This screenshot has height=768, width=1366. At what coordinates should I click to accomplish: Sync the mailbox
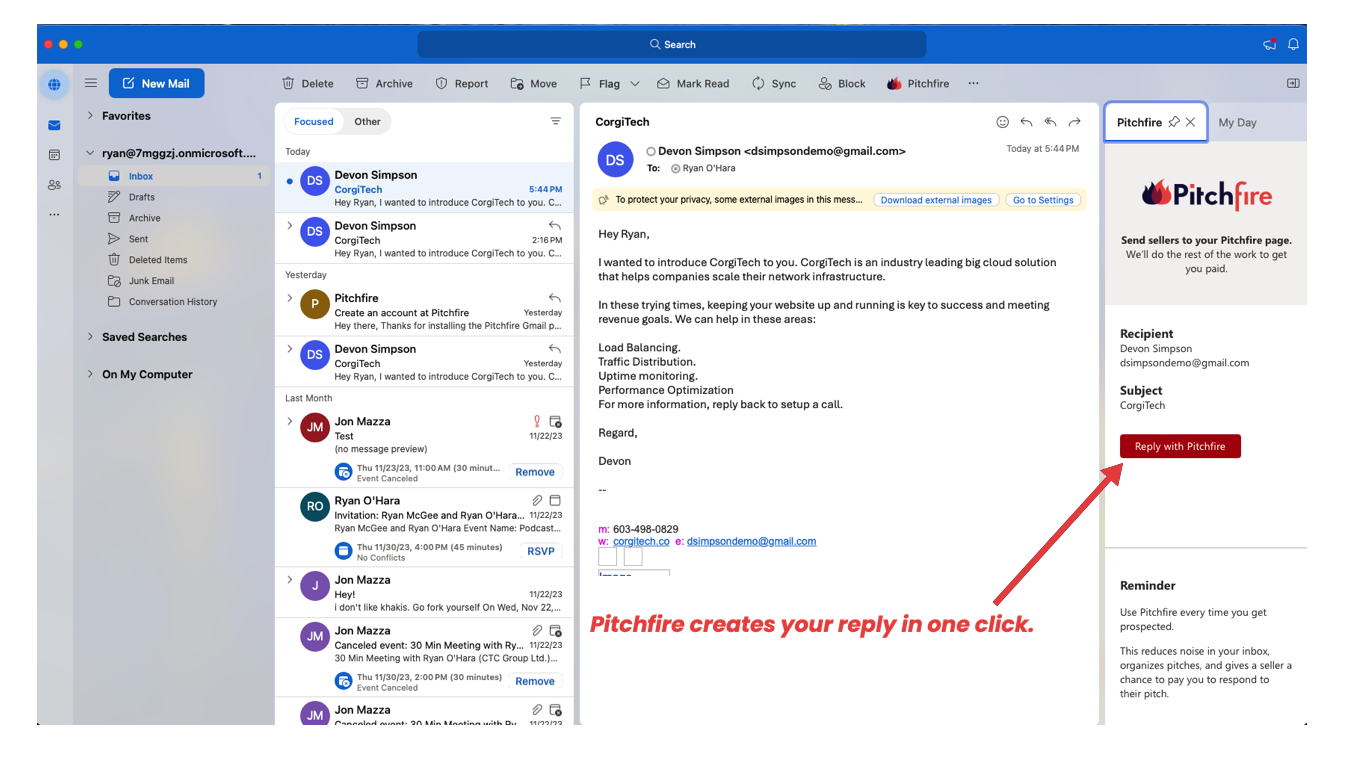coord(774,84)
